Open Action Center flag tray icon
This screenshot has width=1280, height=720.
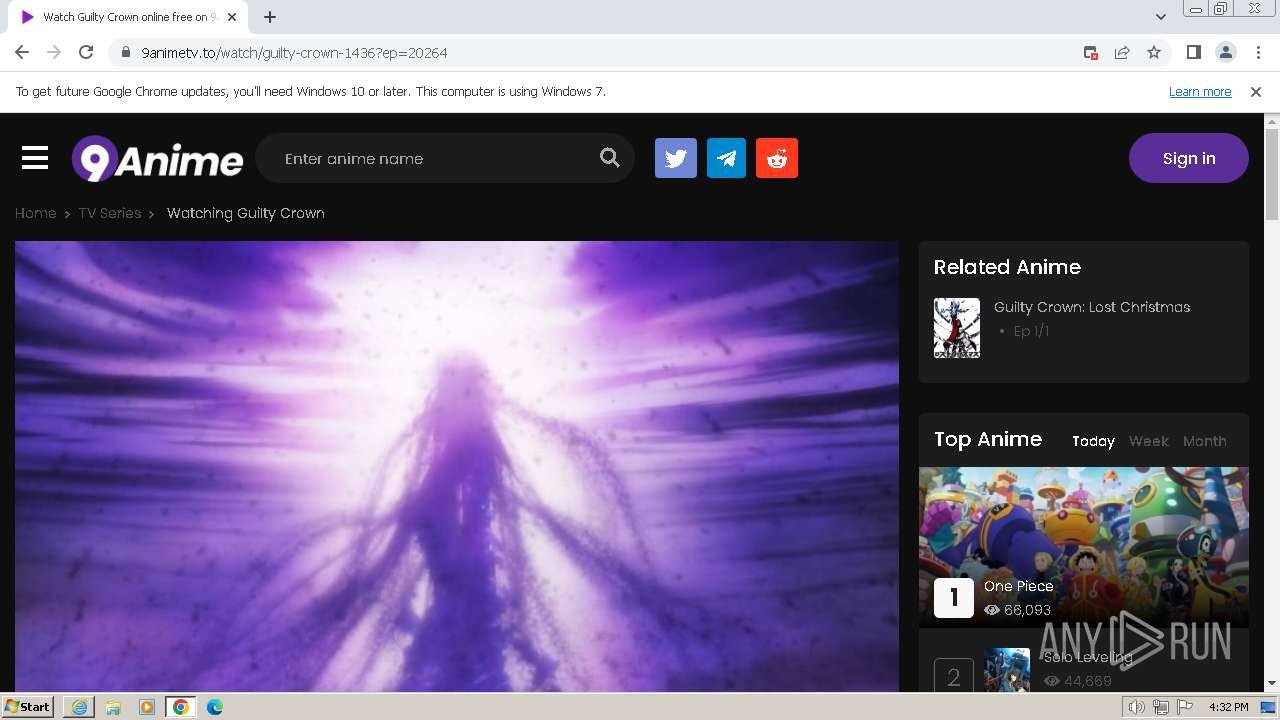coord(1185,707)
